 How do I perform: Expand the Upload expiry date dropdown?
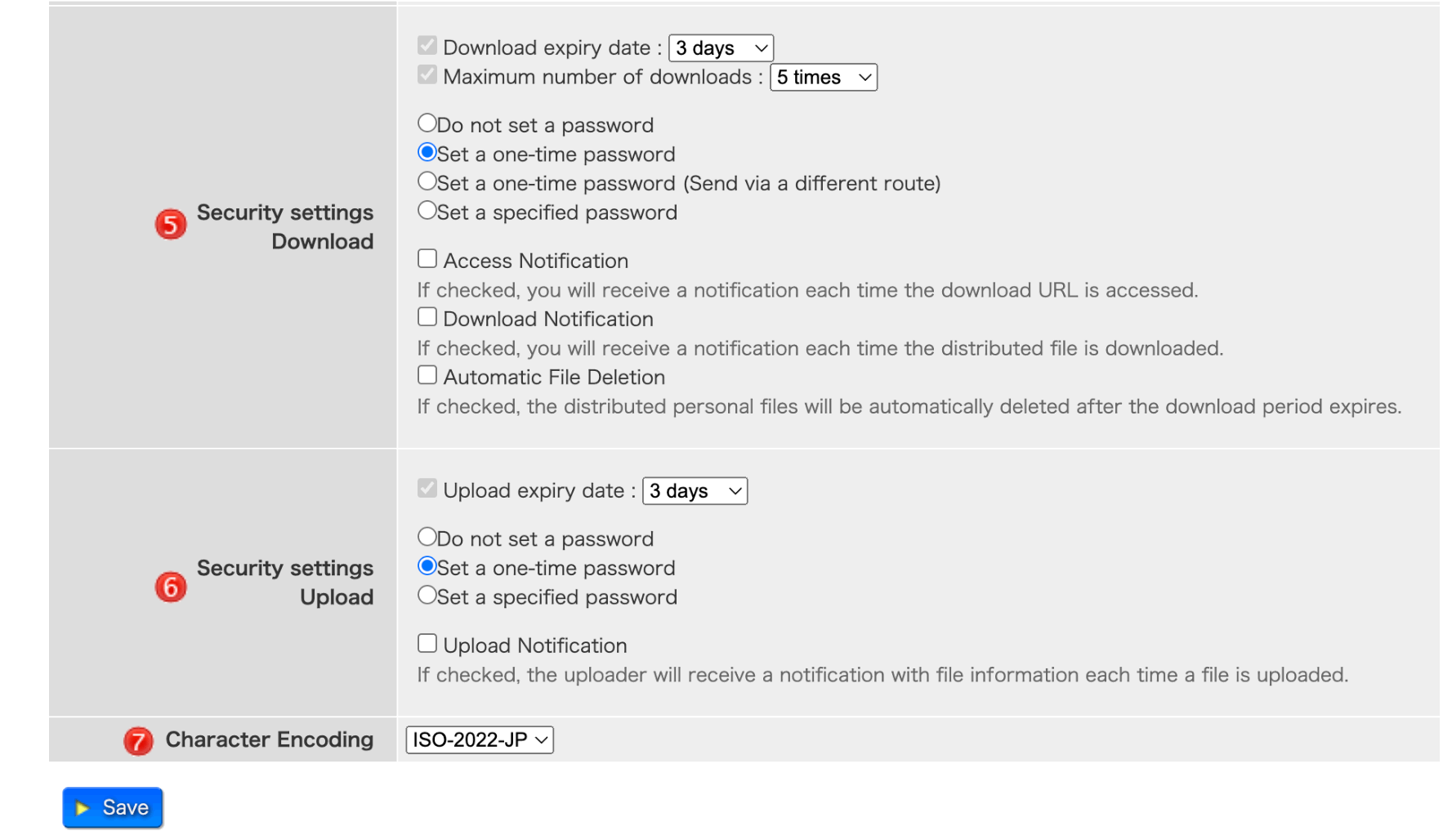[695, 491]
